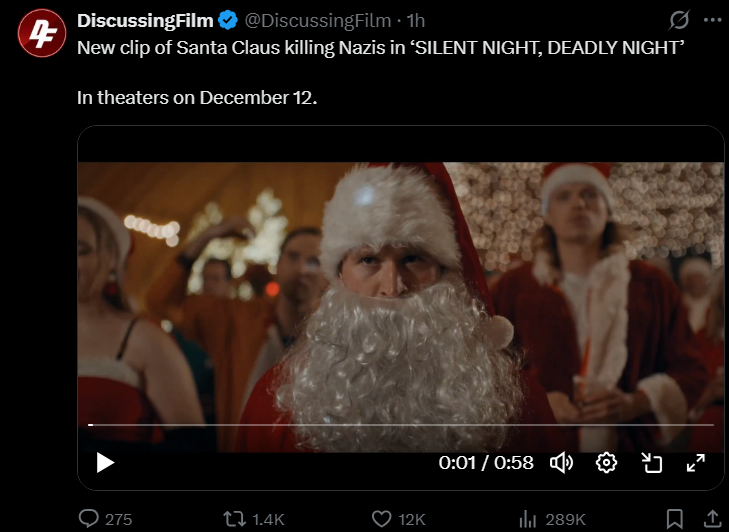Viewport: 729px width, 532px height.
Task: Open the DiscussingFilm profile avatar
Action: (39, 33)
